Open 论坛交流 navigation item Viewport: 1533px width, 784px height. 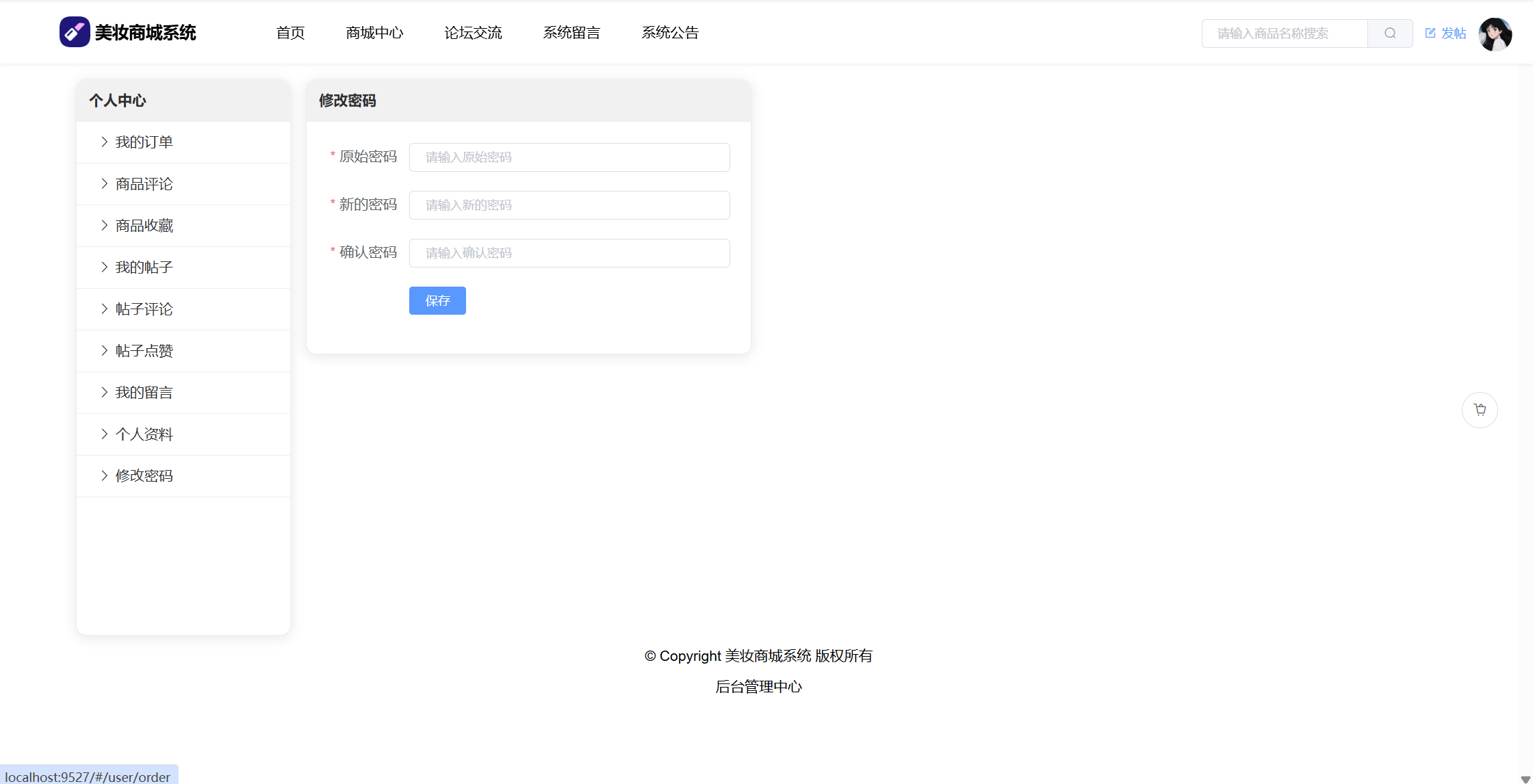click(x=473, y=33)
